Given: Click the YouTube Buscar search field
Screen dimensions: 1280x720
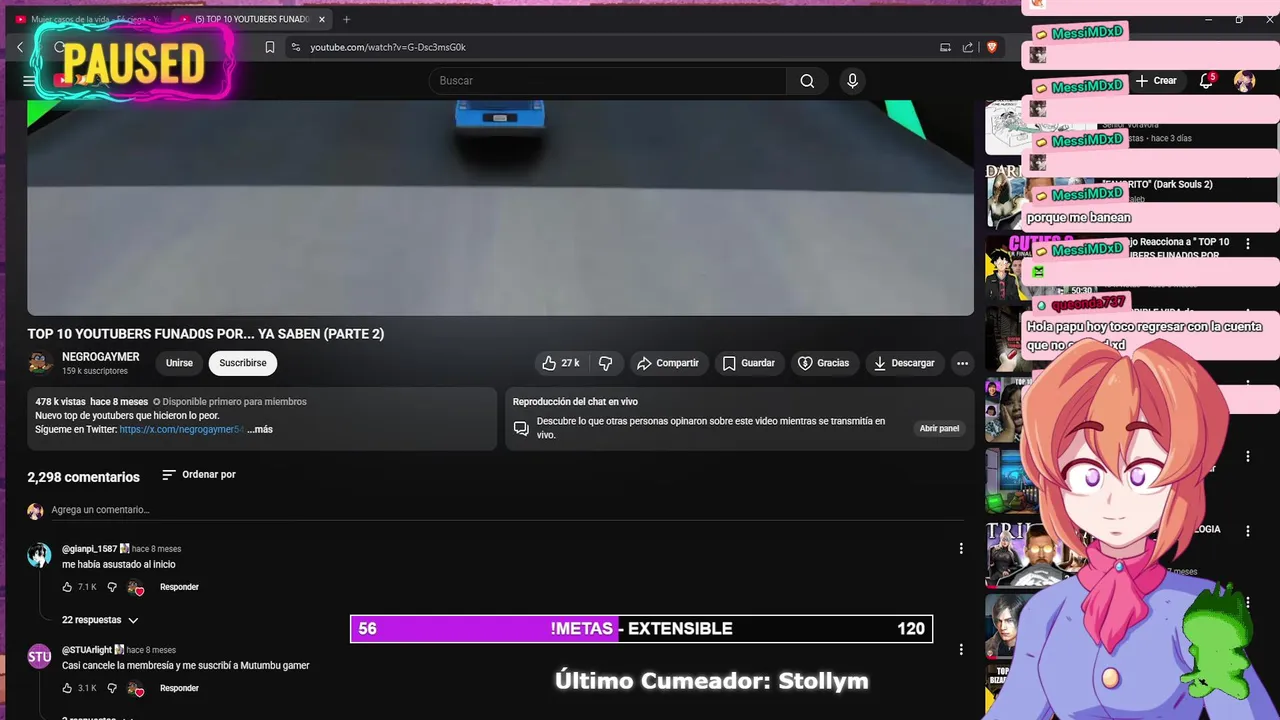Looking at the screenshot, I should (x=608, y=81).
